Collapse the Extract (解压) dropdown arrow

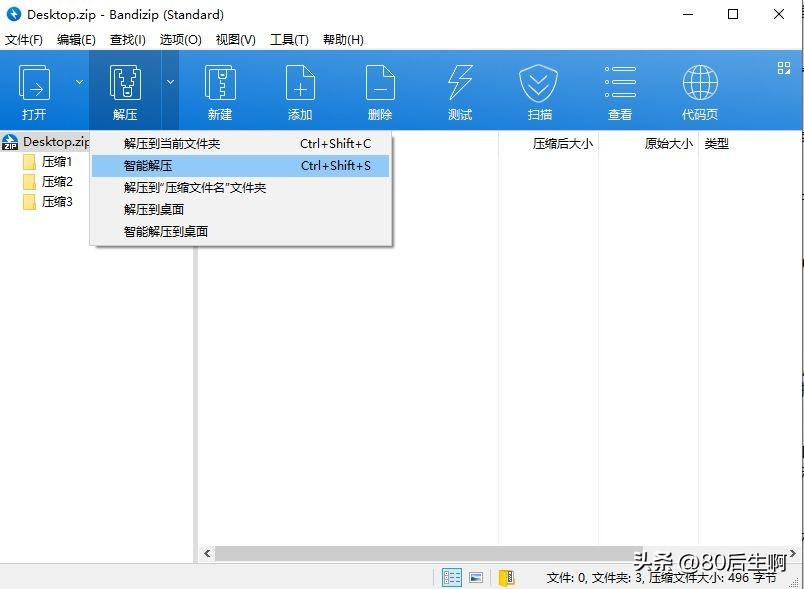click(x=170, y=82)
